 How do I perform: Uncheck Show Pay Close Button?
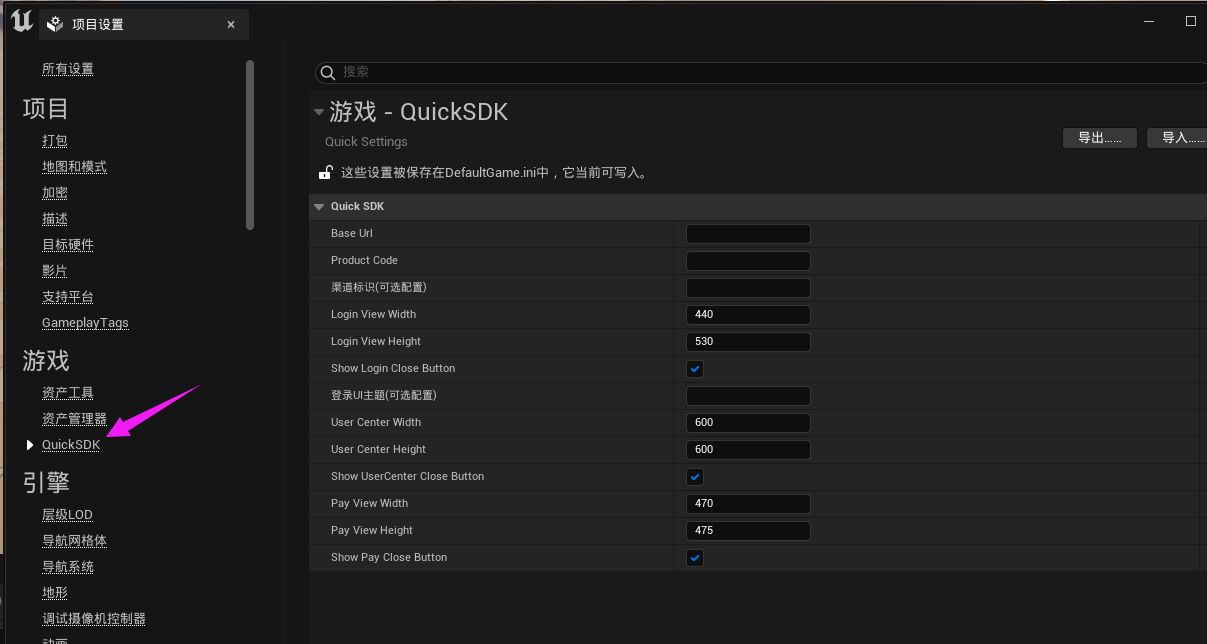pyautogui.click(x=695, y=558)
